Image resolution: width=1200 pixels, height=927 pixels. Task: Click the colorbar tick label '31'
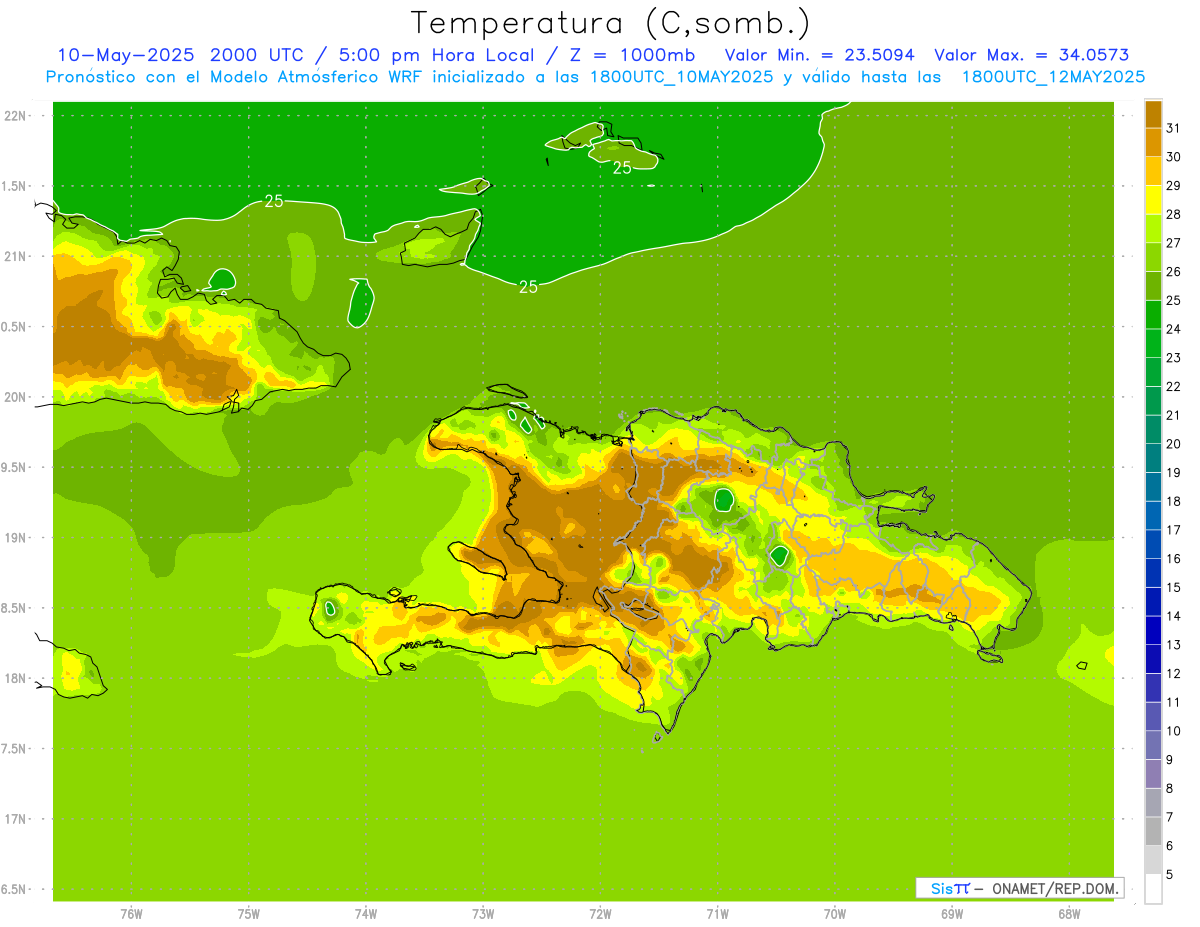coord(1174,128)
